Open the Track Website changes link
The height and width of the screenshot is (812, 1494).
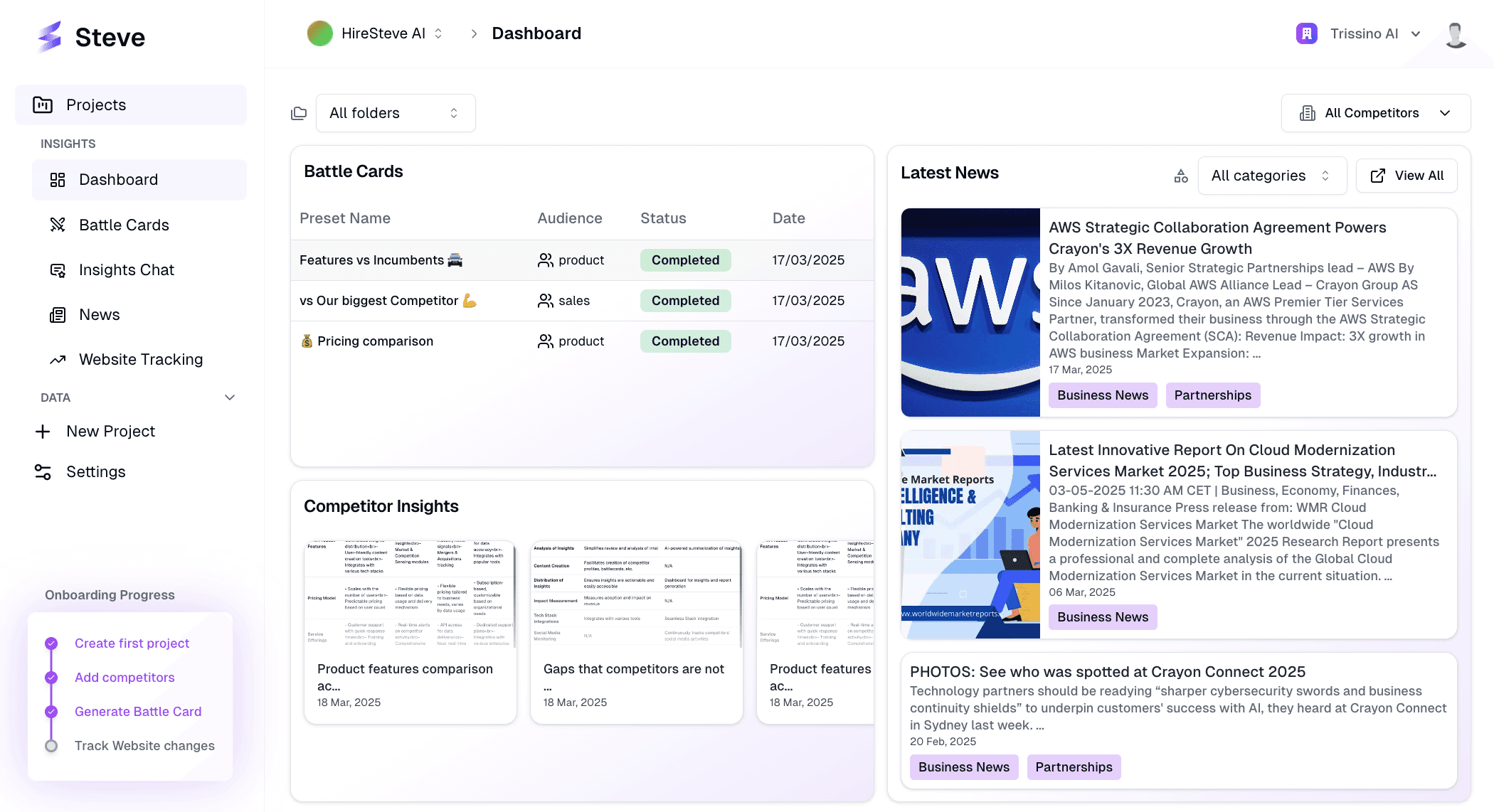click(144, 745)
